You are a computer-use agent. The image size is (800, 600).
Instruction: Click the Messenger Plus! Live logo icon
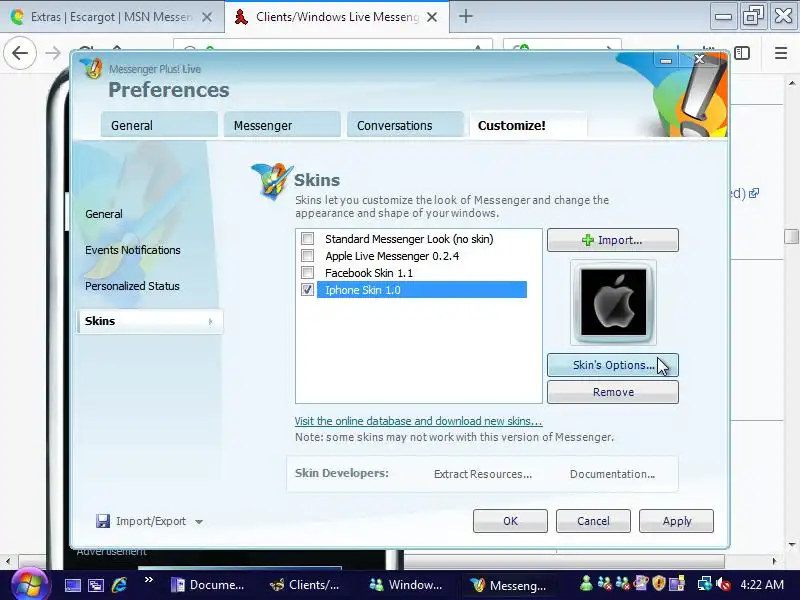click(x=93, y=68)
